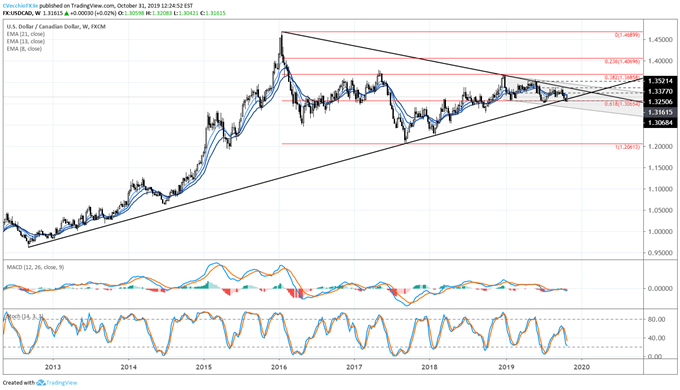680x390 pixels.
Task: Click the MACD (12, 26, close, 9) label
Action: tap(35, 267)
